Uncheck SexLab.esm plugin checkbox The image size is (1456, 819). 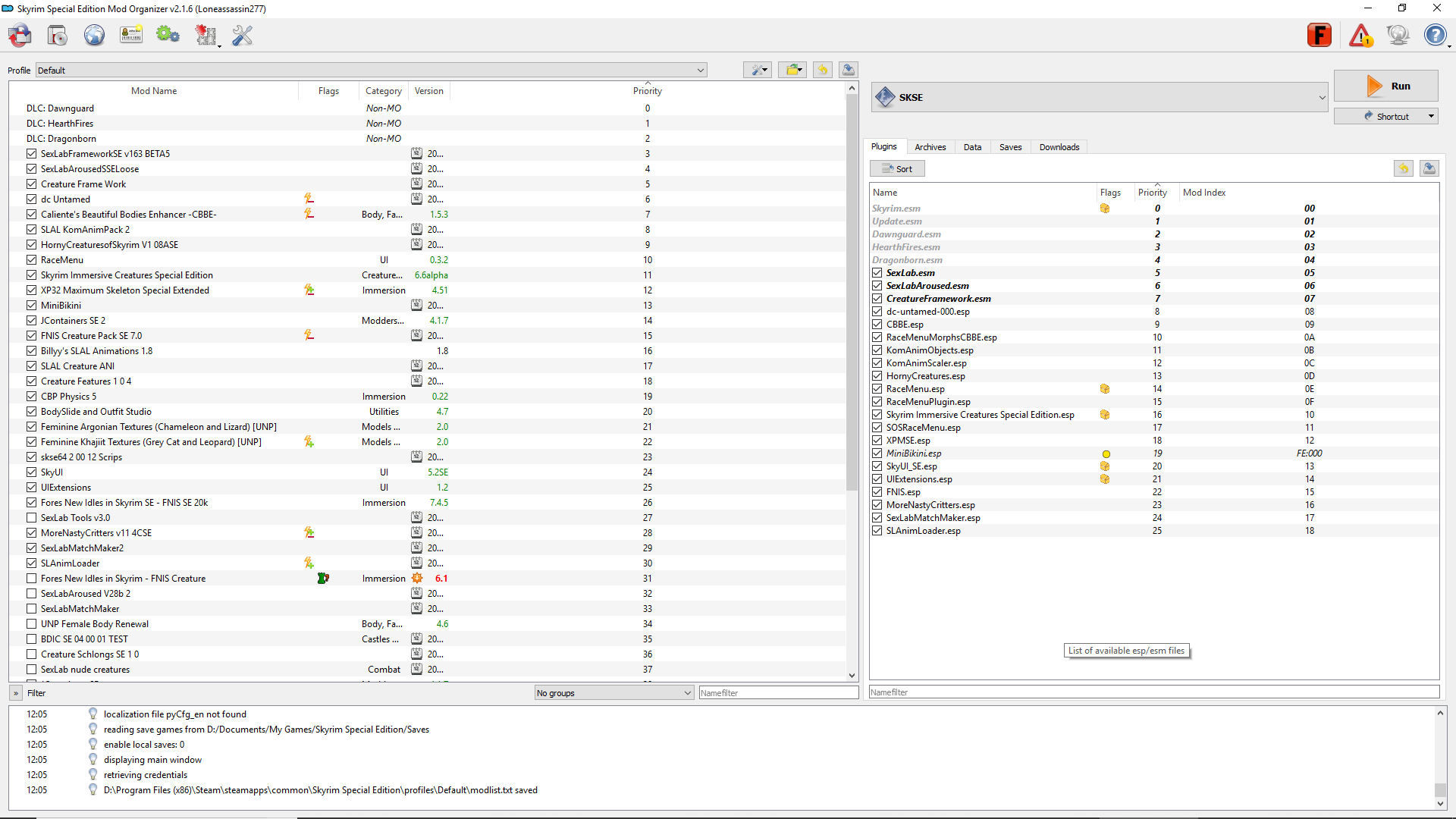(x=877, y=273)
